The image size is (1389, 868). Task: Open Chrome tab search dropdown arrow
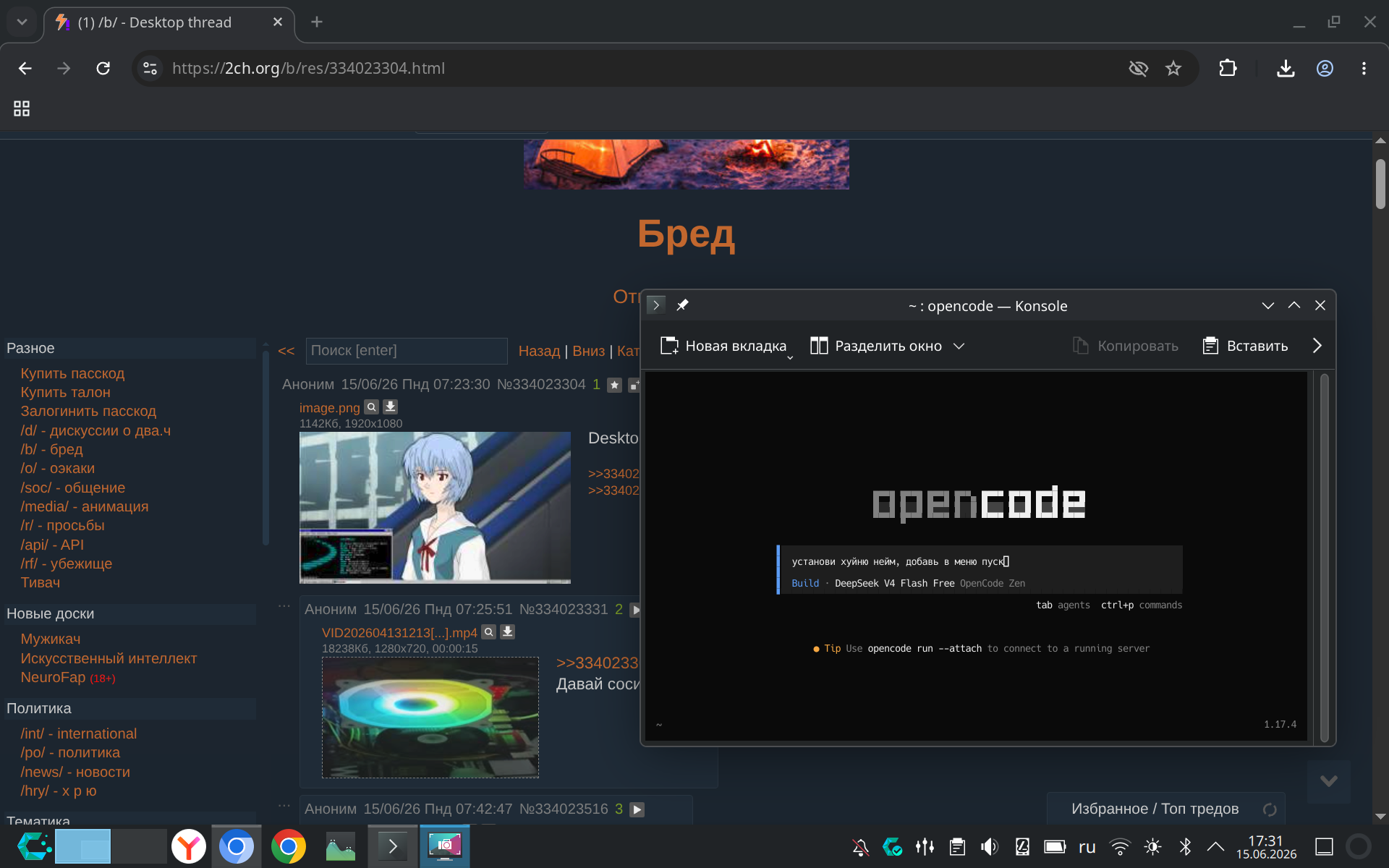tap(22, 22)
